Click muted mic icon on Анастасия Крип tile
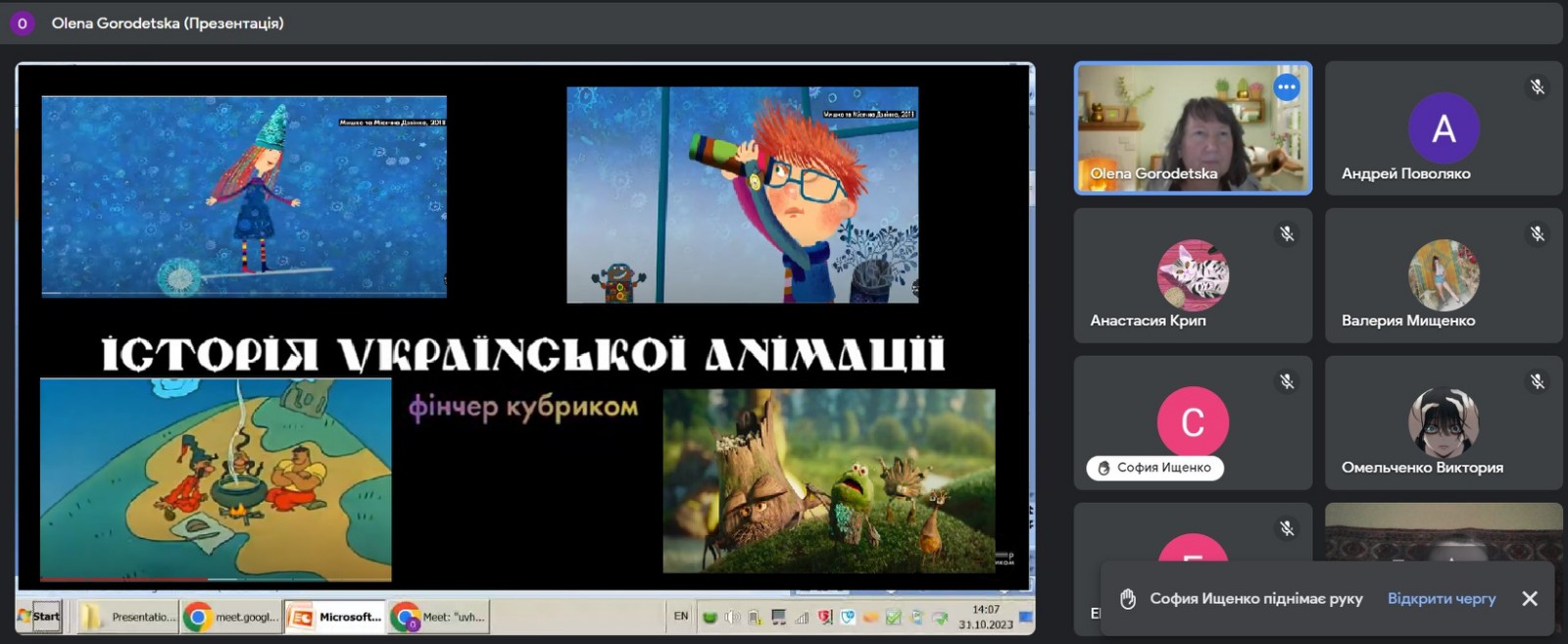The height and width of the screenshot is (644, 1568). coord(1287,234)
